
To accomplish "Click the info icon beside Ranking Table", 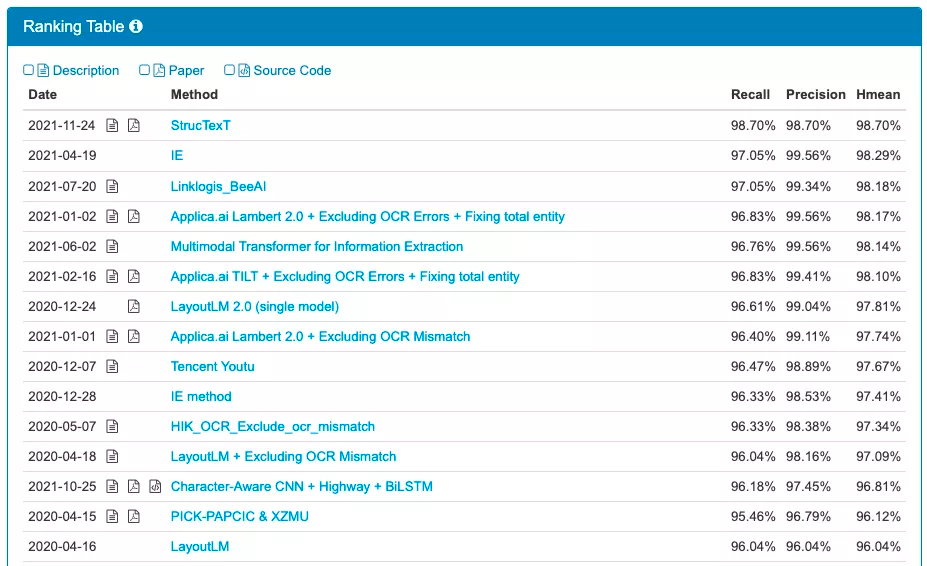I will pos(136,27).
